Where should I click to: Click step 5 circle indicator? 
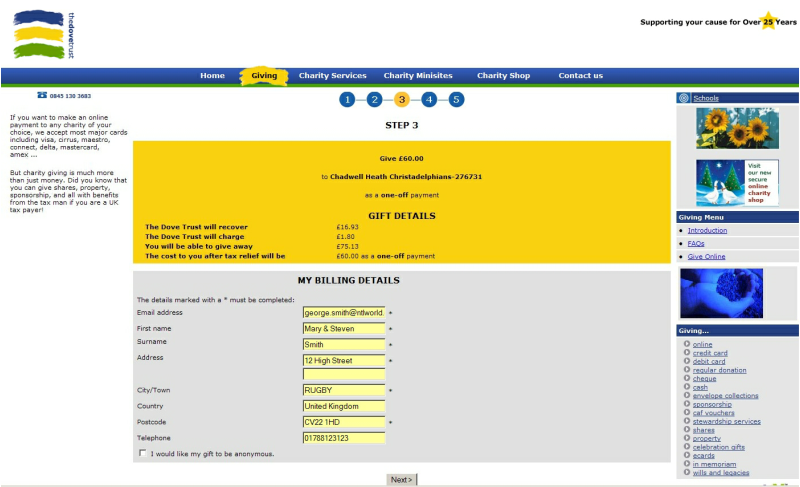pos(456,99)
